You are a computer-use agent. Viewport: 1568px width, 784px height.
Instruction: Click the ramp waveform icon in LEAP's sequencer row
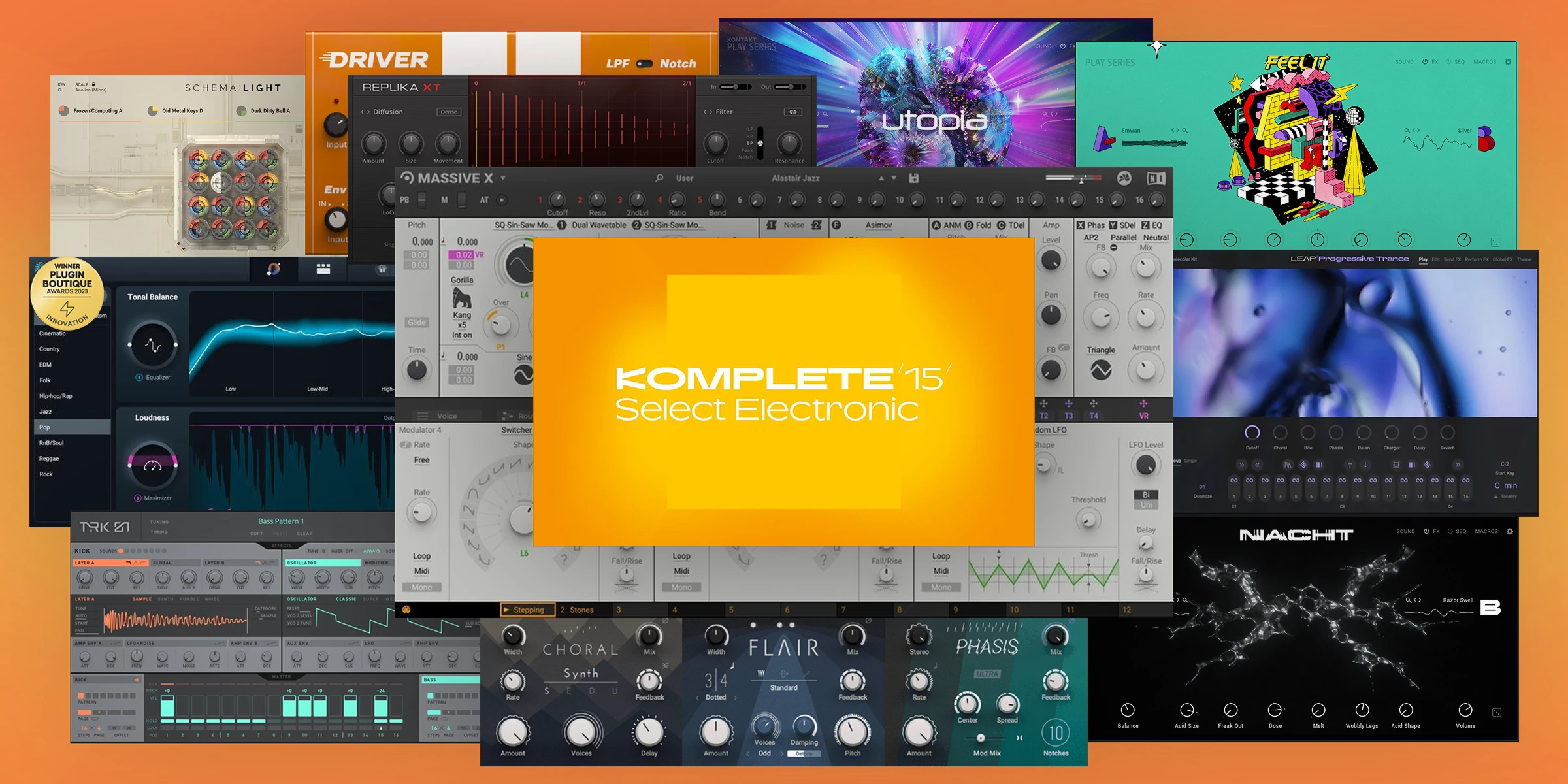pos(1288,465)
